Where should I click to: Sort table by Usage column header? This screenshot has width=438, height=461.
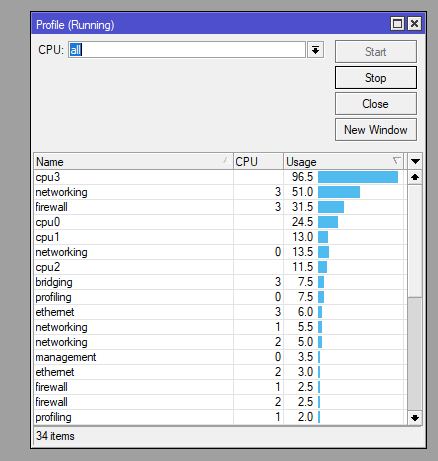pyautogui.click(x=343, y=162)
